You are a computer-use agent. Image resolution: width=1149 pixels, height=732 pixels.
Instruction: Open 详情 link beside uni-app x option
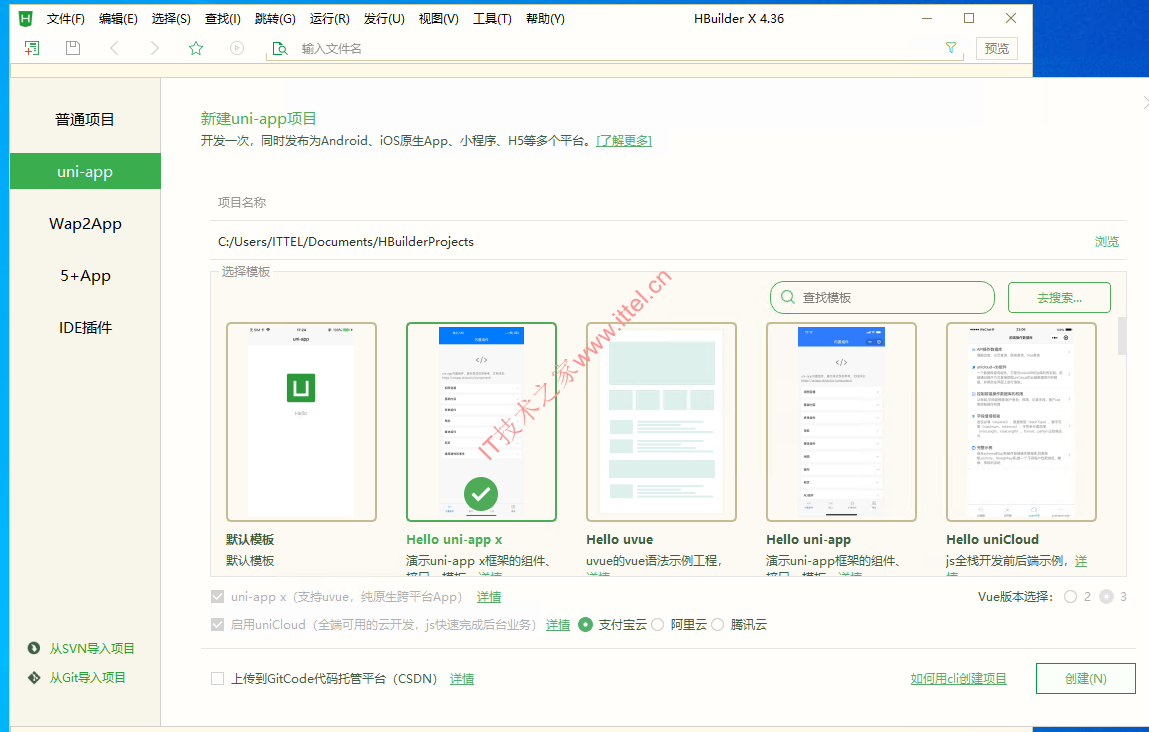coord(489,597)
